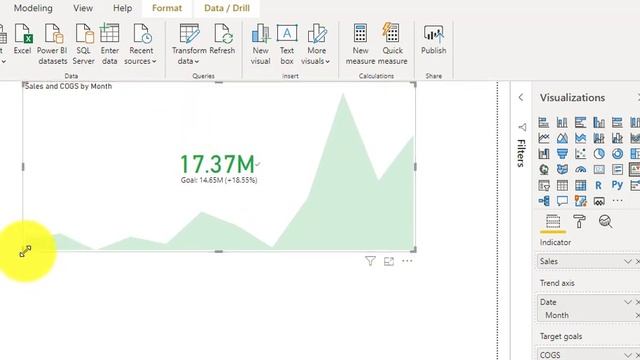
Task: Select line and stacked column chart visual
Action: (x=599, y=138)
